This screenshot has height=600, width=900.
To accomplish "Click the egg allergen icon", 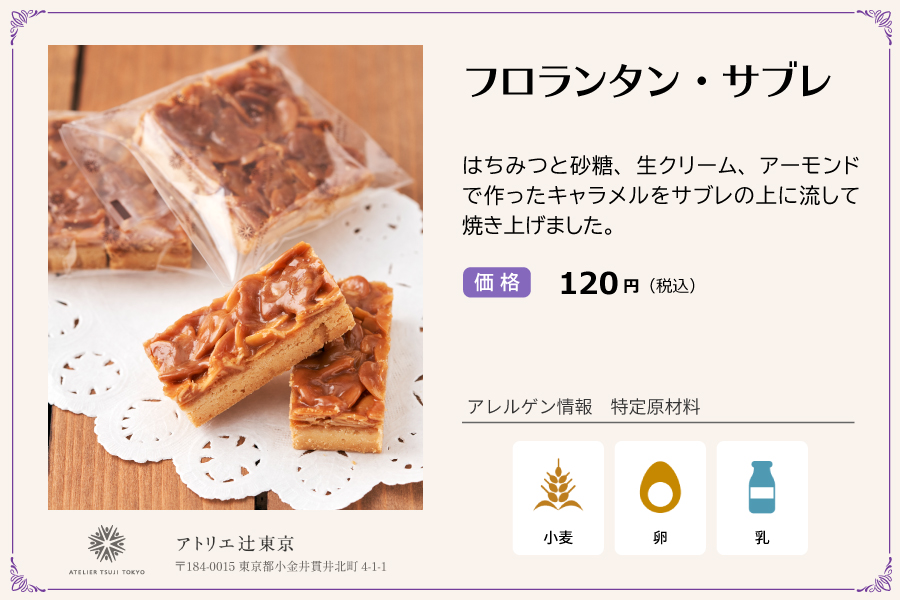I will [x=660, y=486].
